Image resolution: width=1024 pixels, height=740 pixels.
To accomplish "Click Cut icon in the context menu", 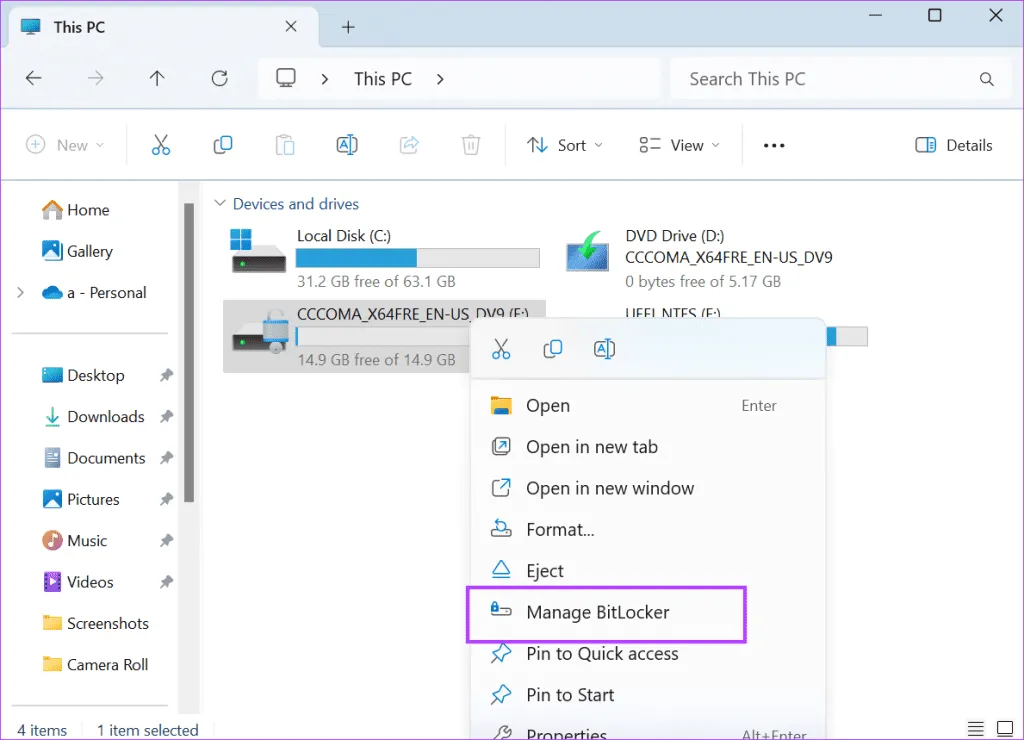I will (501, 349).
